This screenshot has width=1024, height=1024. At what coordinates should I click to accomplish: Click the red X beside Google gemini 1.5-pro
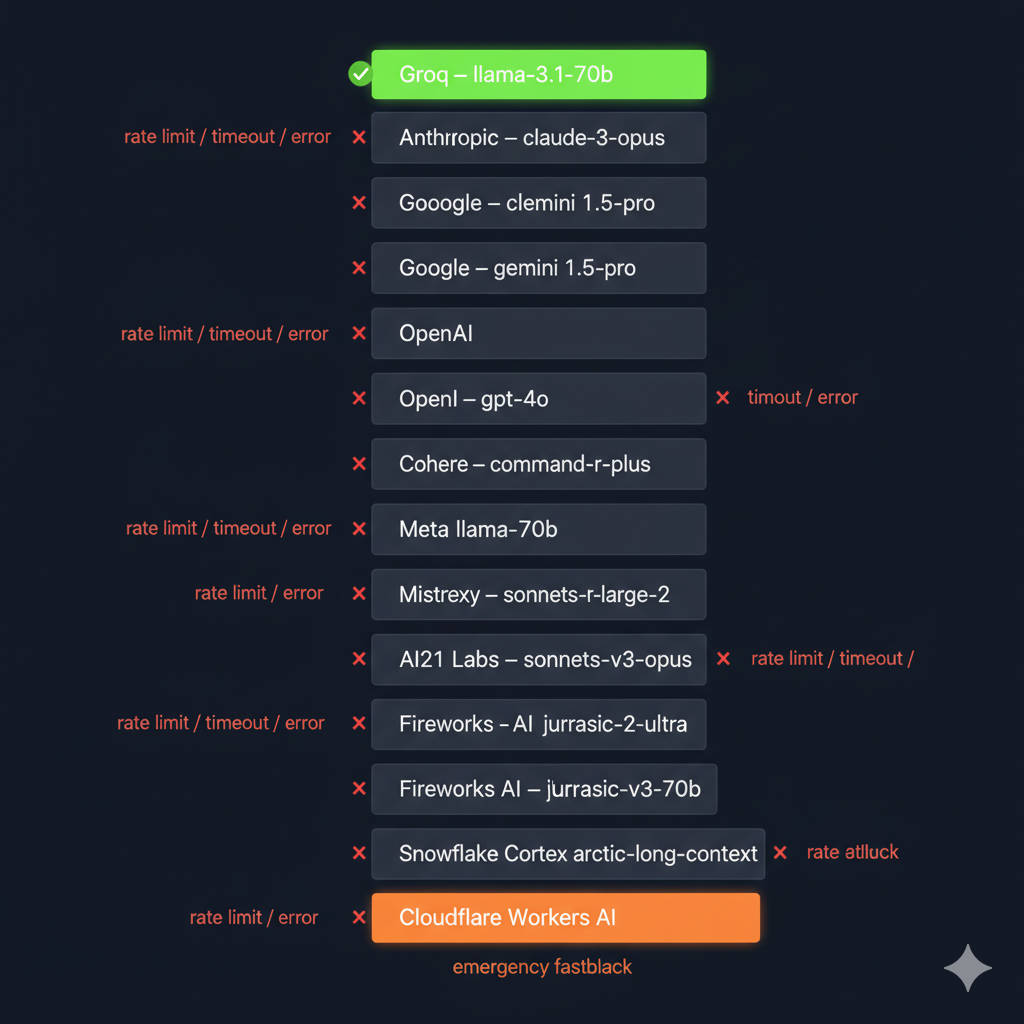click(x=359, y=268)
